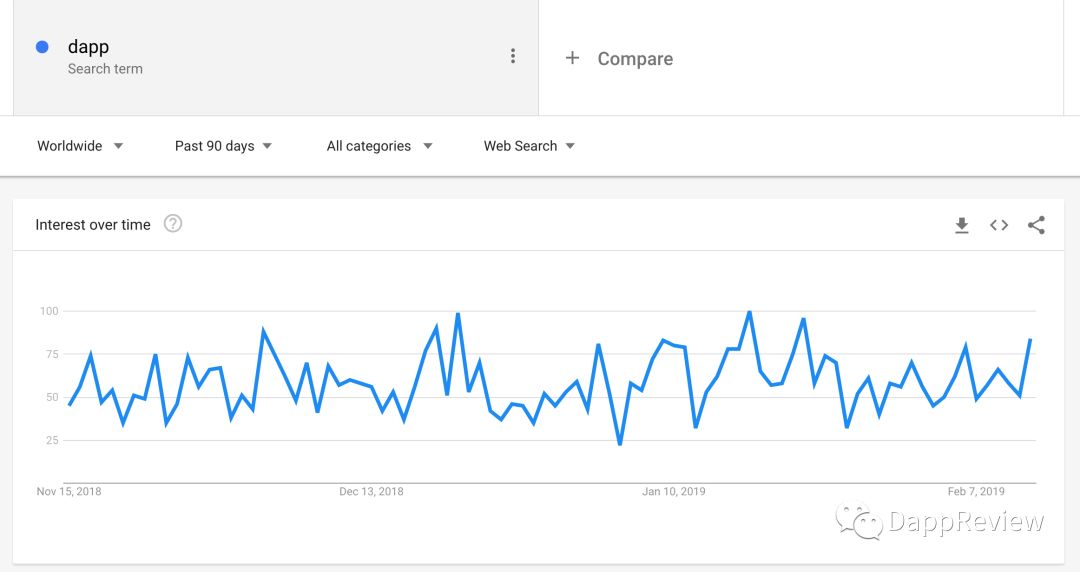Viewport: 1080px width, 572px height.
Task: Click the Jan 10, 2019 axis label
Action: coord(674,491)
